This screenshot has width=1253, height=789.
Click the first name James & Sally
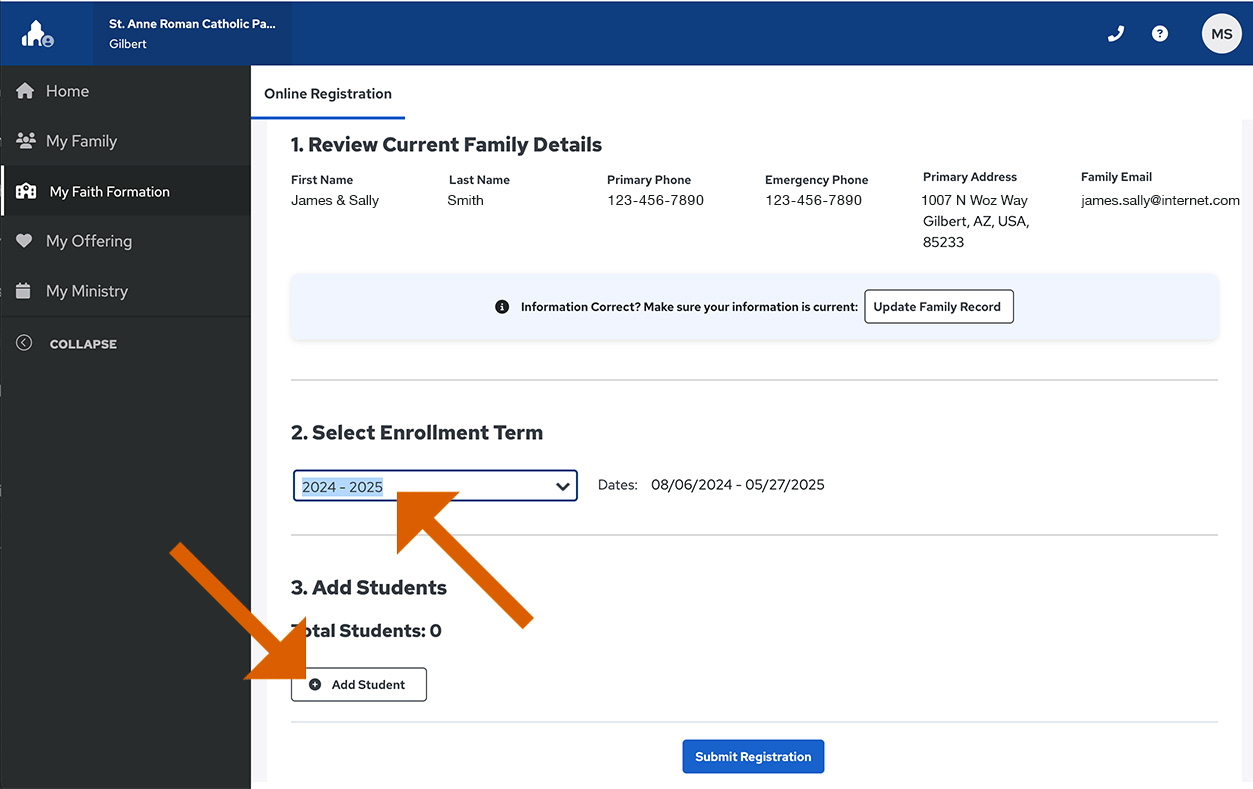click(335, 200)
